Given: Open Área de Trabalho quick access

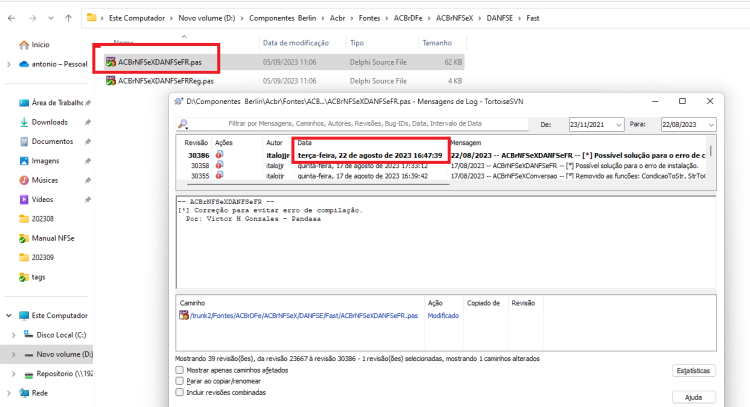Looking at the screenshot, I should pos(55,102).
